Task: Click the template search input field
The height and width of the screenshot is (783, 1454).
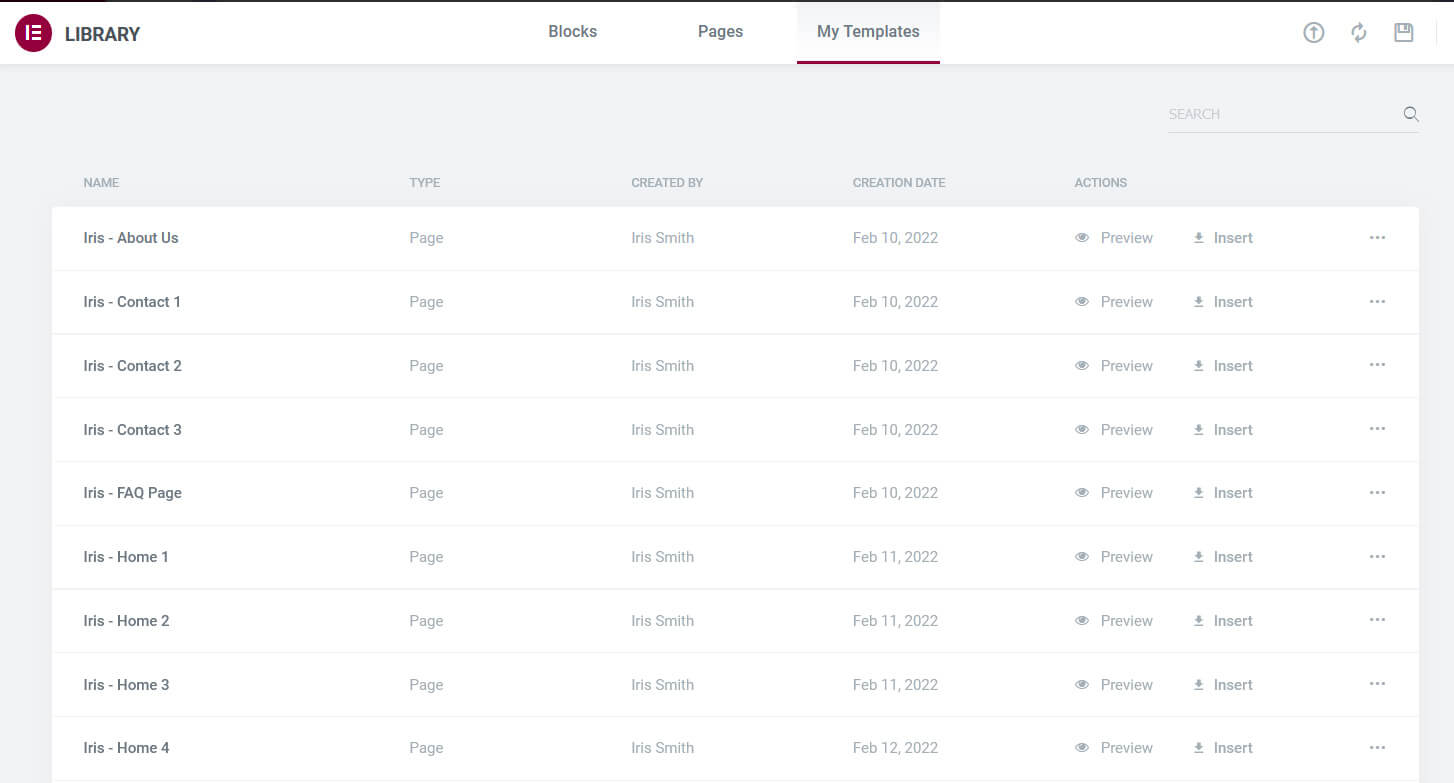Action: [1282, 114]
